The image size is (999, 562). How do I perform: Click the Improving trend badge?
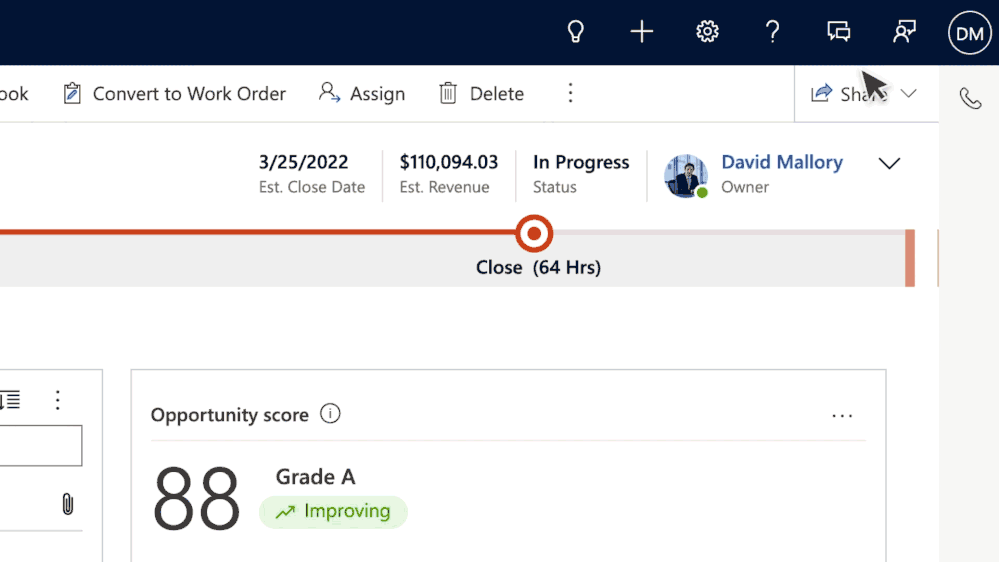(333, 512)
